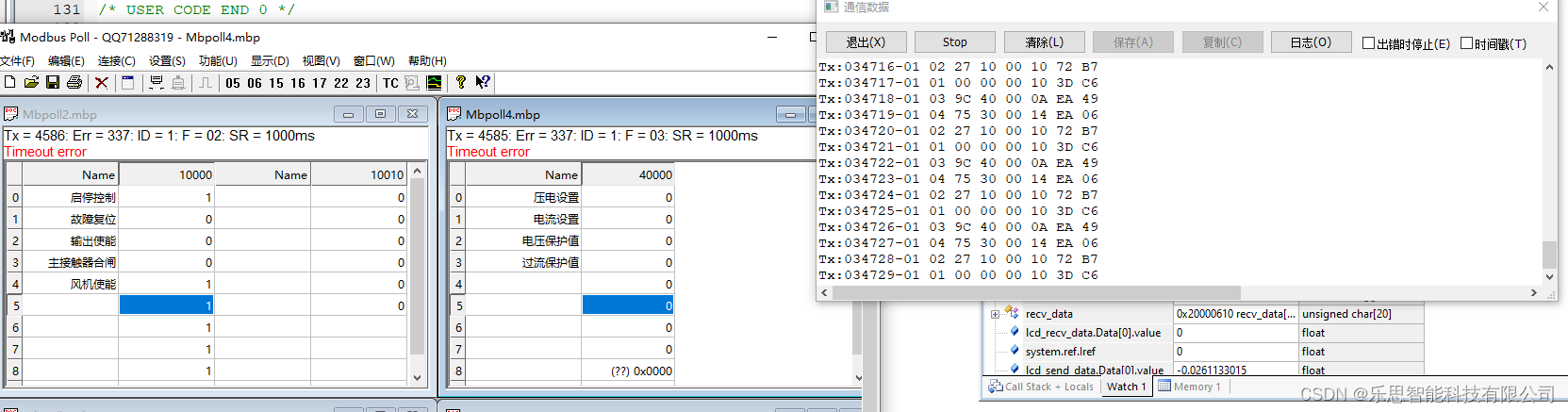Click the context help arrow-question icon
Screen dimensions: 1568x412
483,83
